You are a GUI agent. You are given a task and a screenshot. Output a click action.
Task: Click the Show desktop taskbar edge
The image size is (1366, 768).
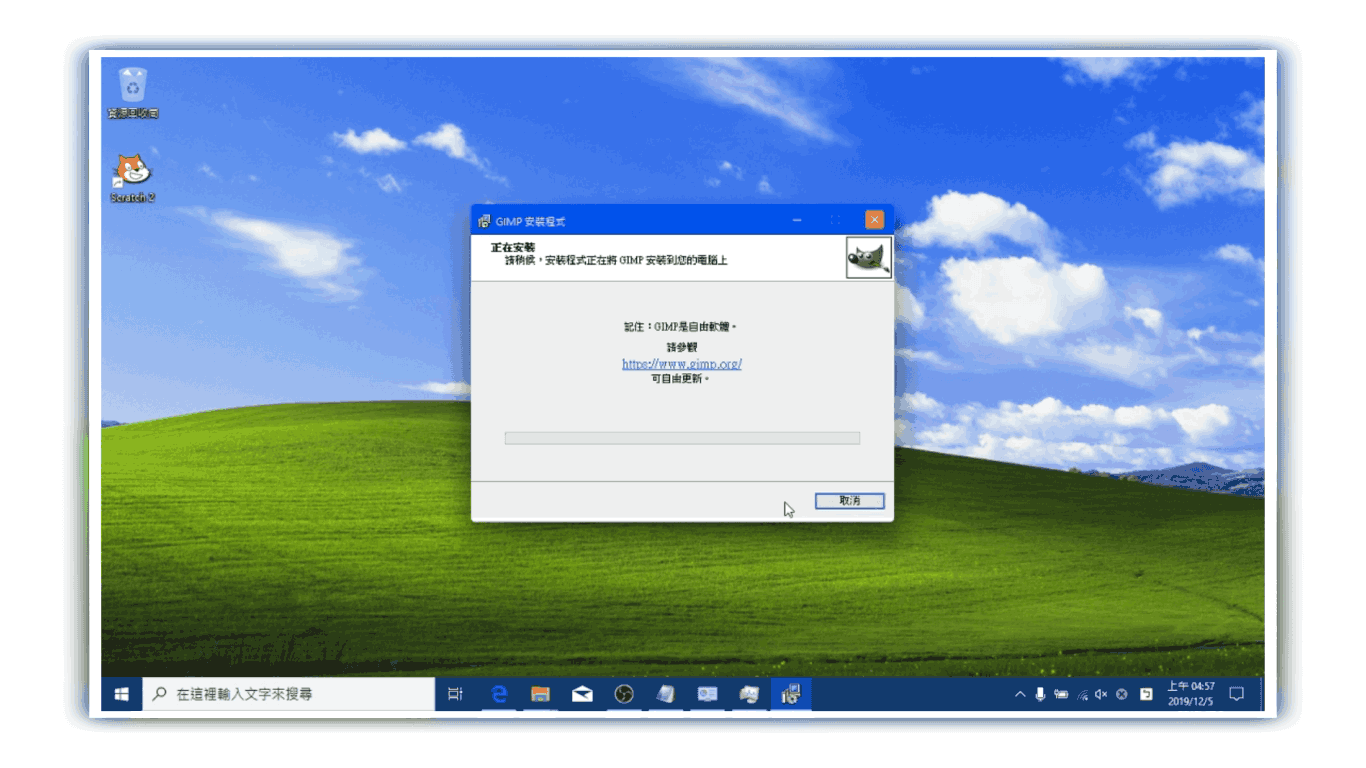[1261, 694]
